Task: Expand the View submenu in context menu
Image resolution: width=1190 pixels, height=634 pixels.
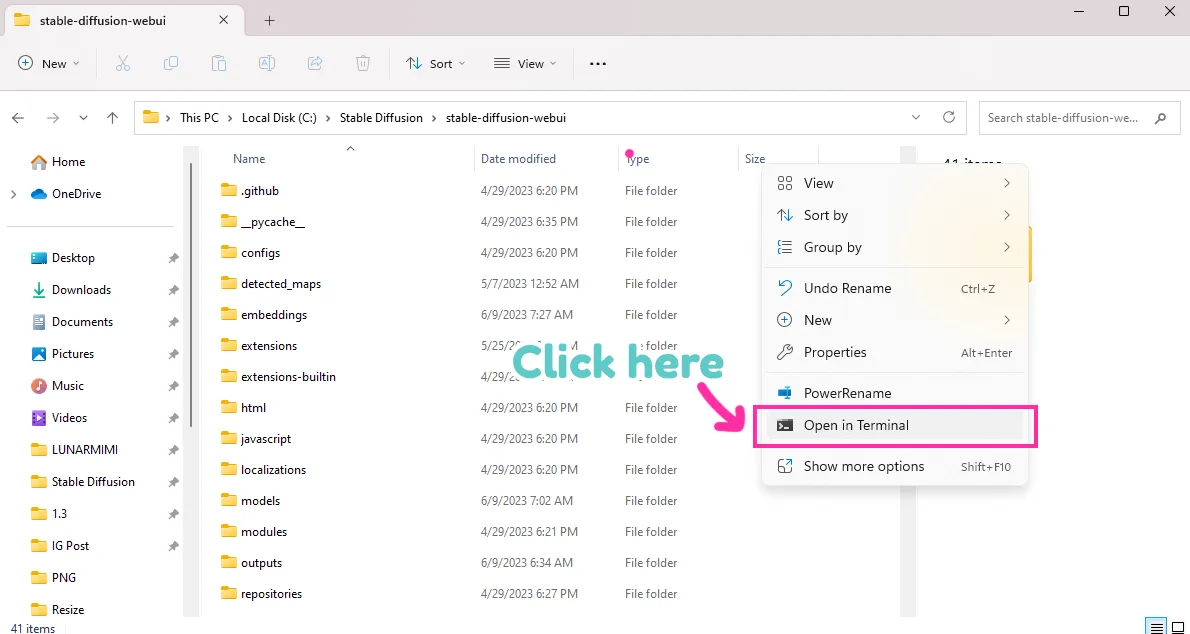Action: (895, 183)
